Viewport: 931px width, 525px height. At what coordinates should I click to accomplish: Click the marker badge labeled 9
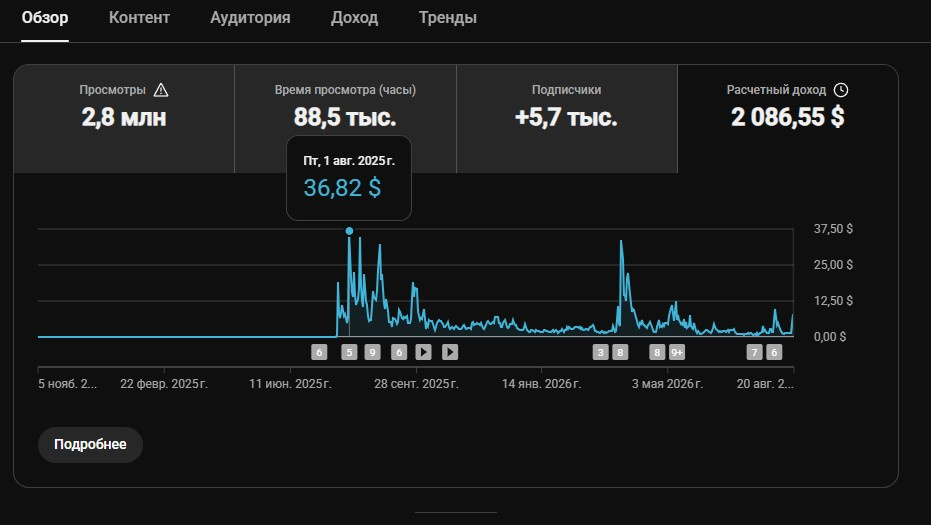click(x=372, y=353)
